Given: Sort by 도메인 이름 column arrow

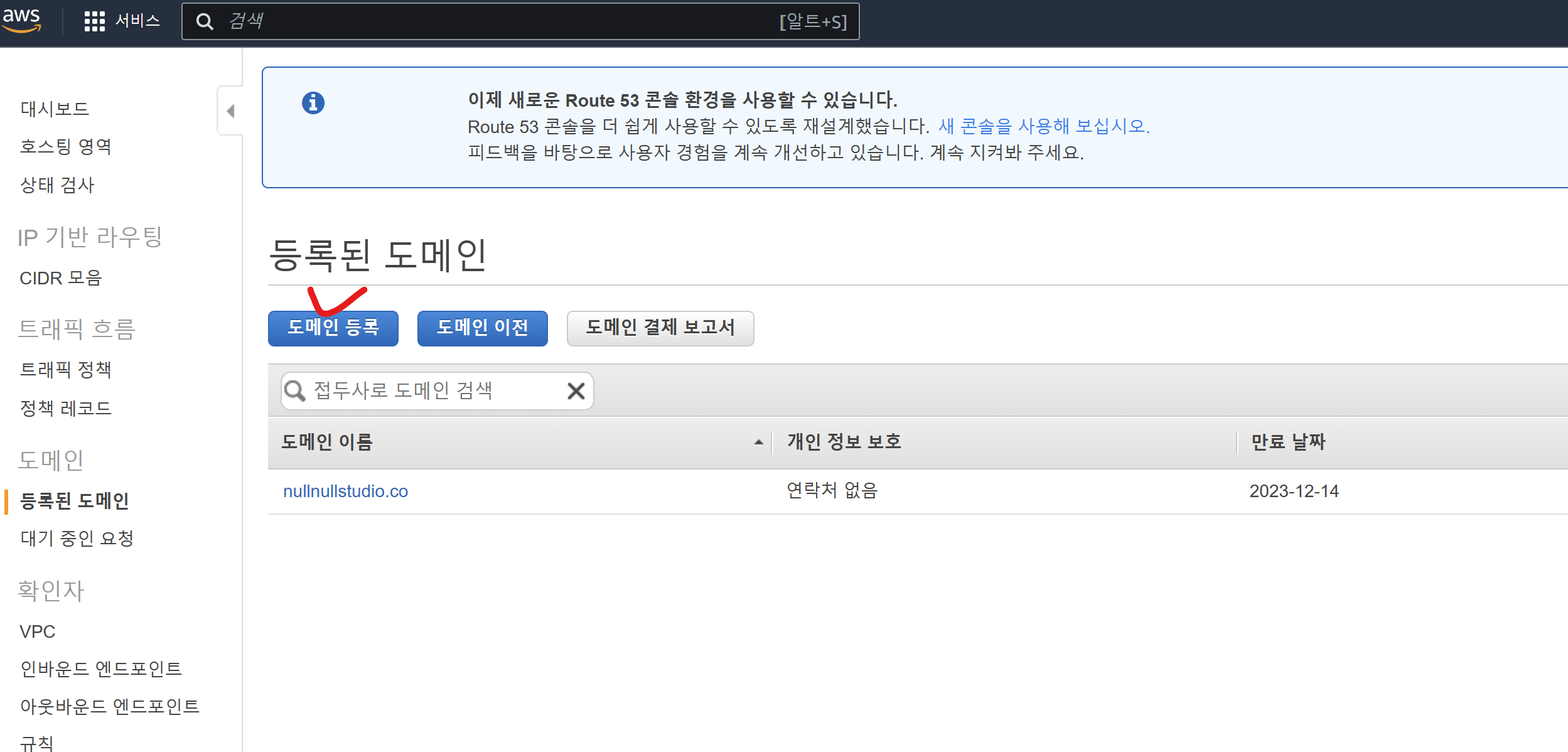Looking at the screenshot, I should point(758,442).
